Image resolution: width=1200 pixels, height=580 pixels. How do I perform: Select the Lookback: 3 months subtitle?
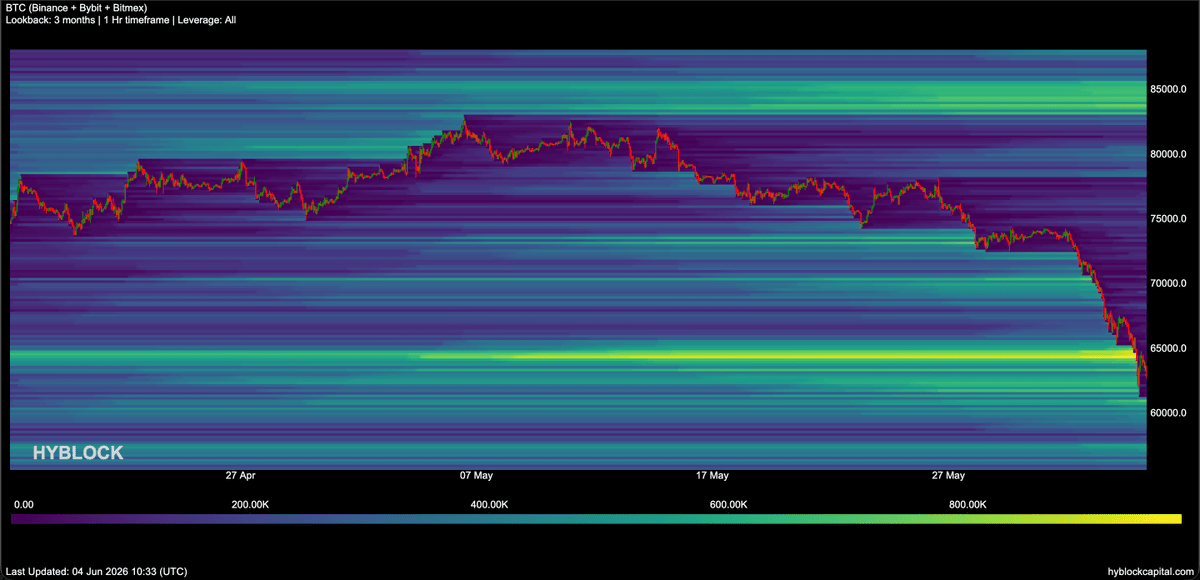click(x=46, y=20)
